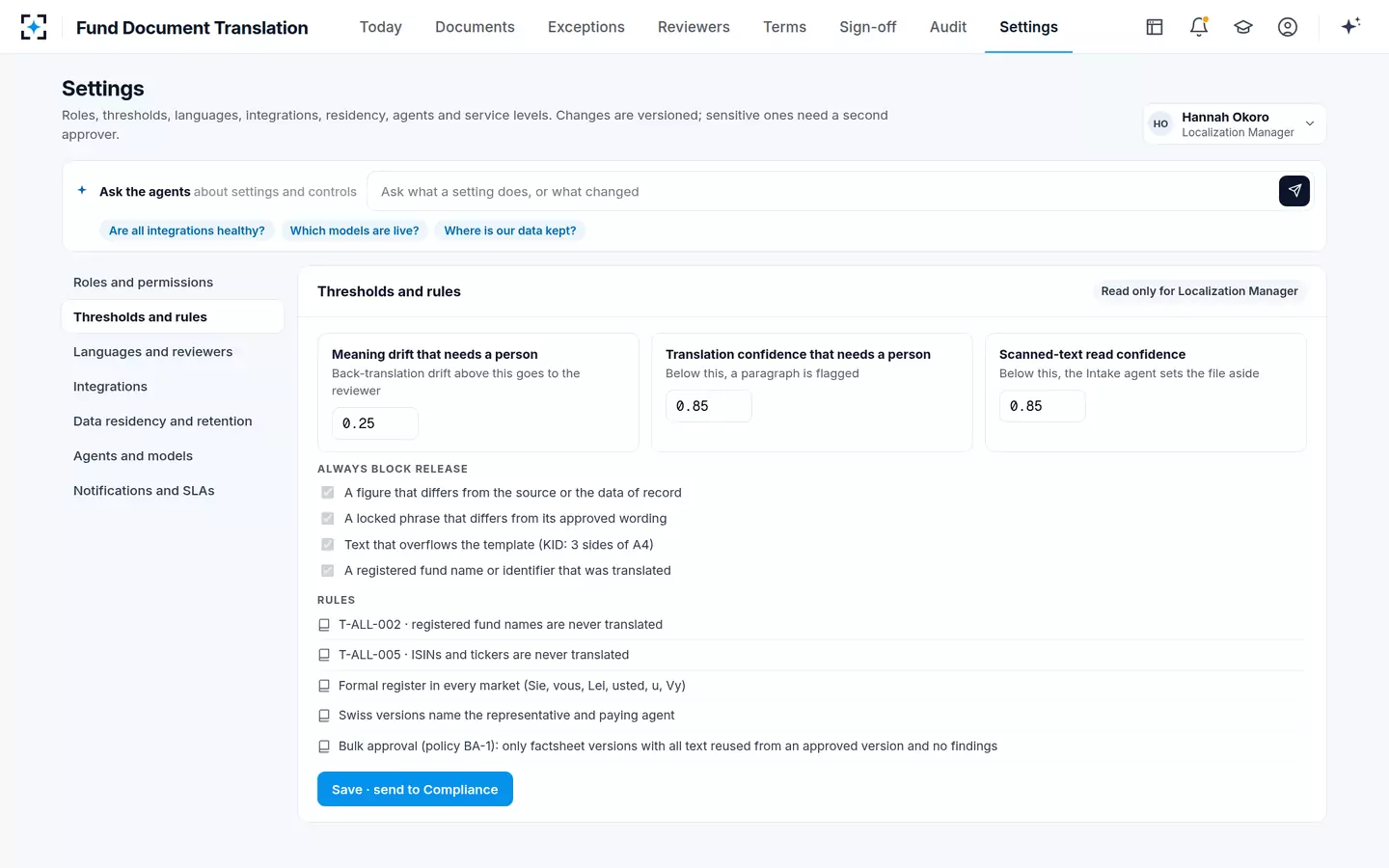Click the book icon beside T-ALL-005 rule

324,655
